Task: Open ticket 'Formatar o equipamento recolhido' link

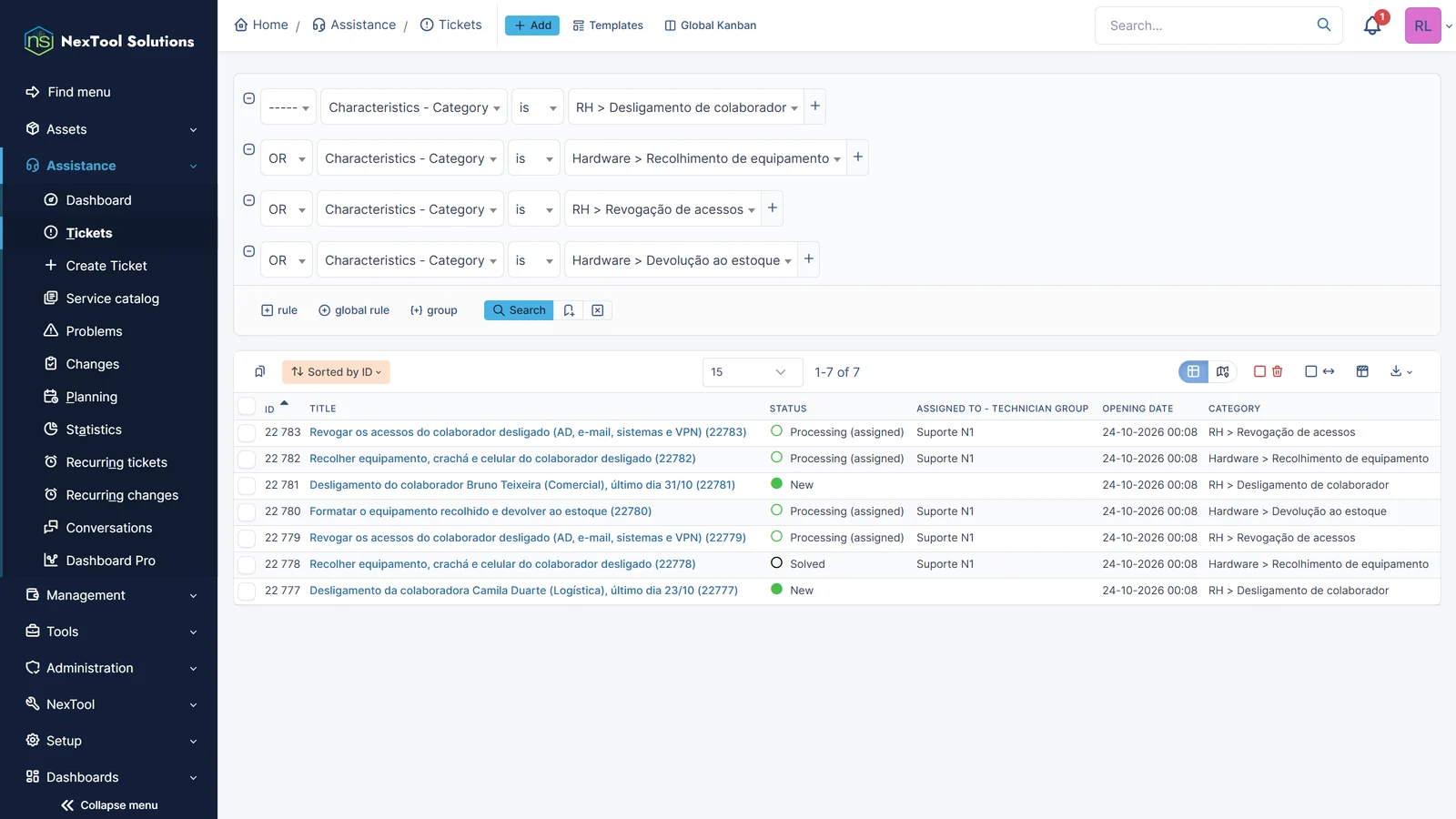Action: pyautogui.click(x=480, y=511)
